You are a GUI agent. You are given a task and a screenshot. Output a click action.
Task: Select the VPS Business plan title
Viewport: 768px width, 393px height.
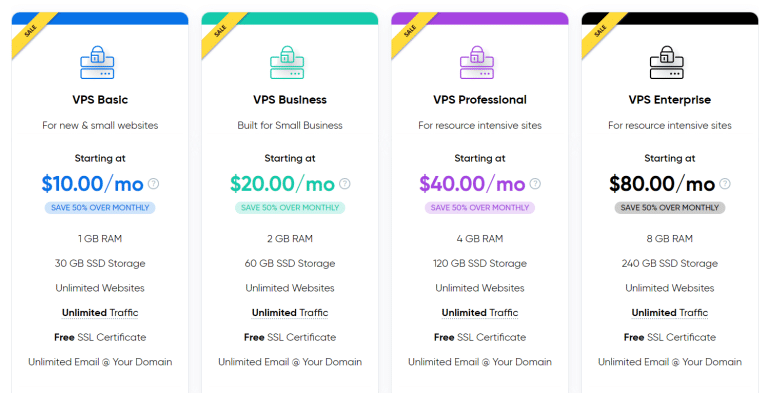click(x=290, y=100)
